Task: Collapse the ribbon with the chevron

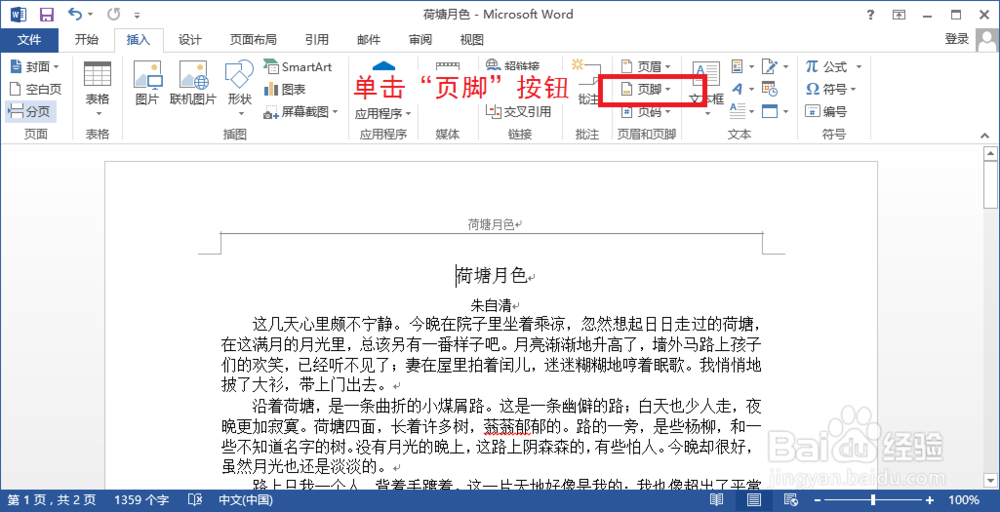Action: (x=984, y=135)
